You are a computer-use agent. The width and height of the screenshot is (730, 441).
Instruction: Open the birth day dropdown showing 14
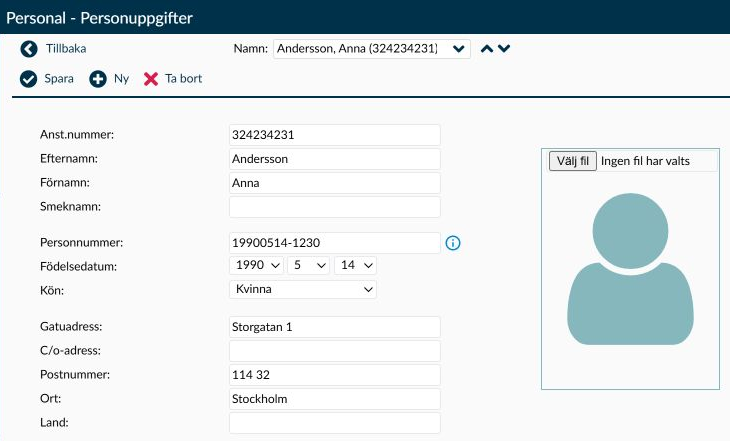pyautogui.click(x=355, y=265)
